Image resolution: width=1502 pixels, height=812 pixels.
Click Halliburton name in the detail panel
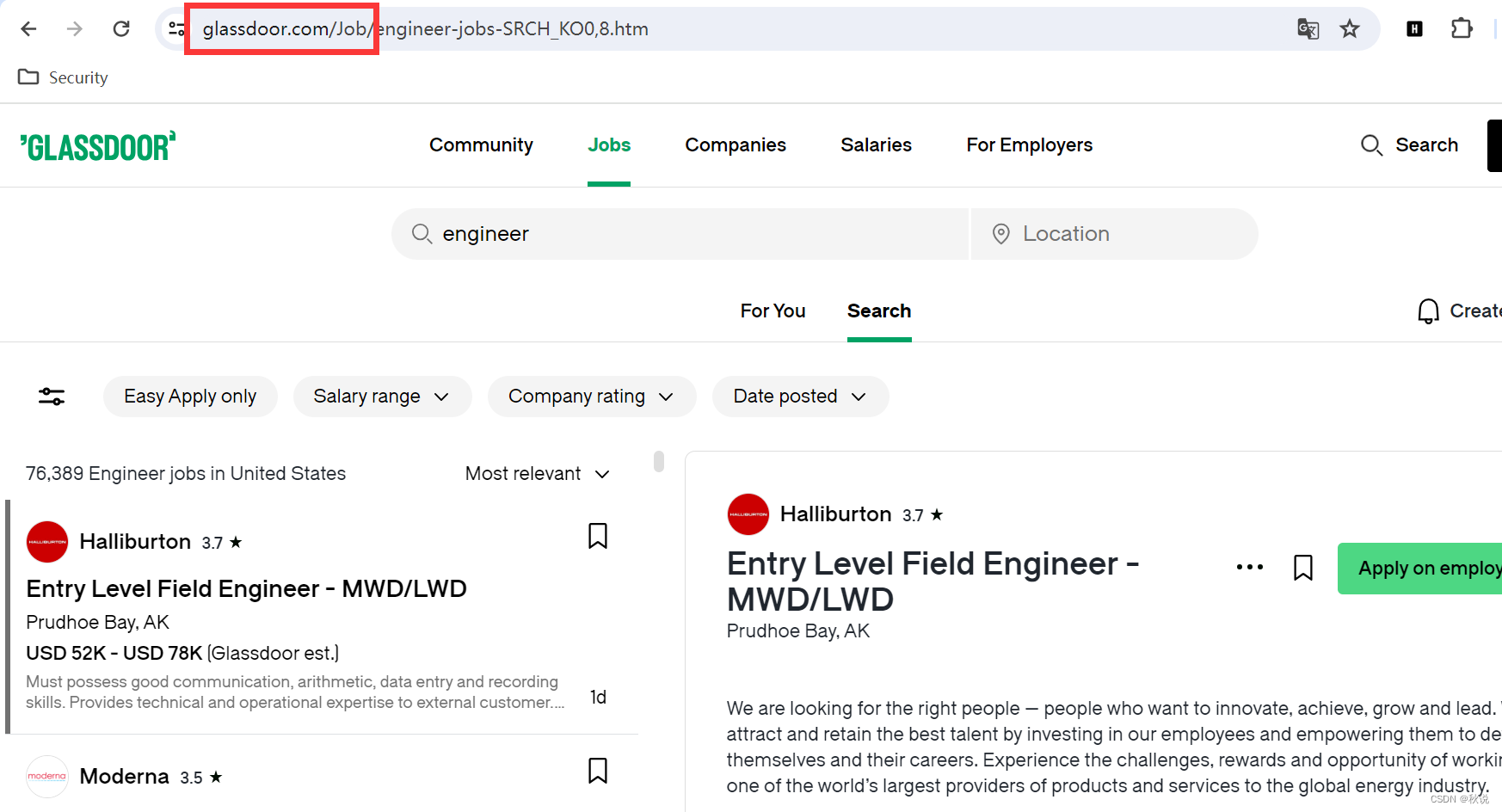point(835,514)
